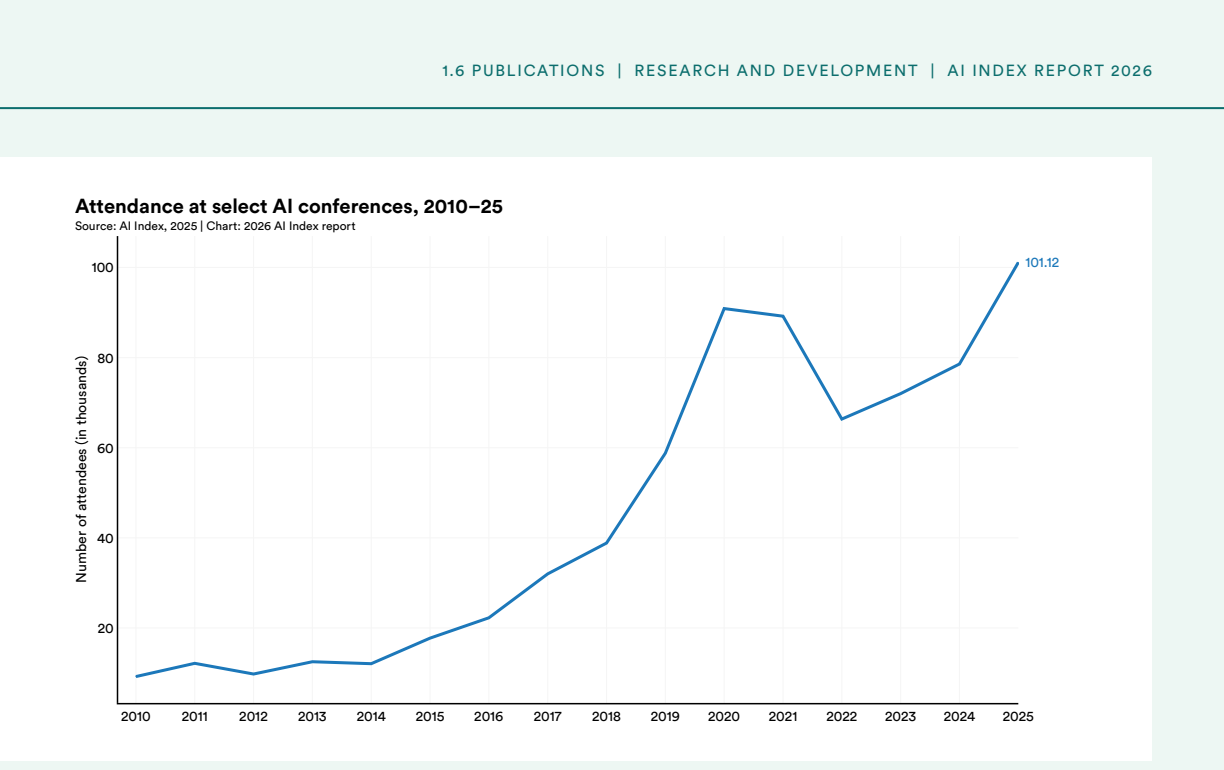1224x770 pixels.
Task: Click the y-axis tick value '60'
Action: (103, 448)
